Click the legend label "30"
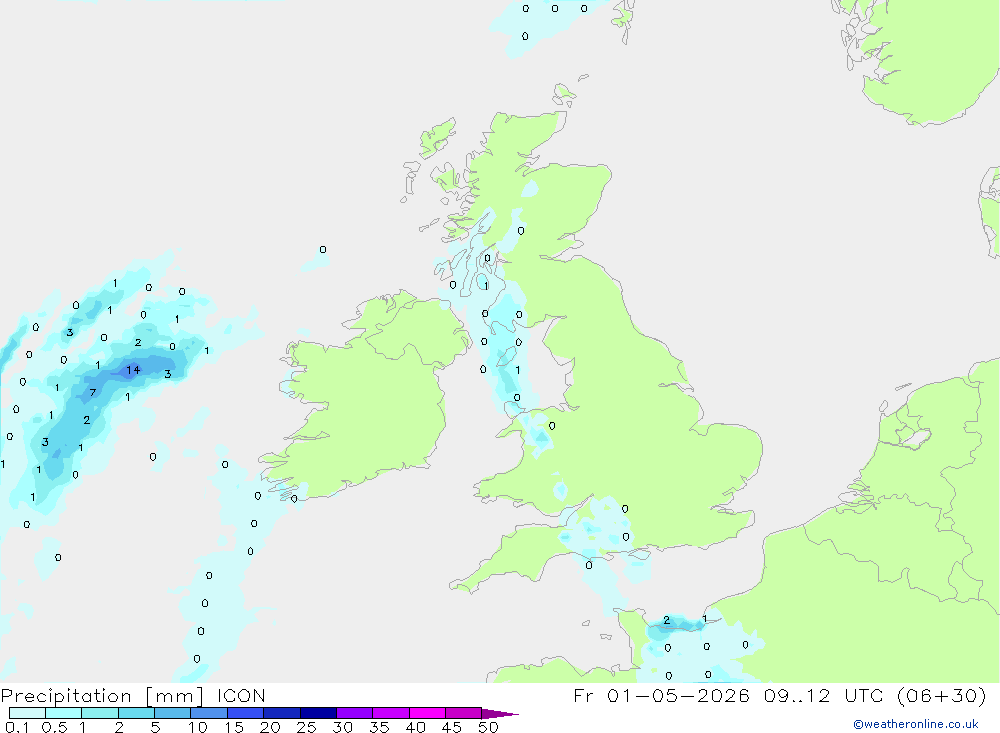Image resolution: width=1000 pixels, height=733 pixels. [x=342, y=727]
